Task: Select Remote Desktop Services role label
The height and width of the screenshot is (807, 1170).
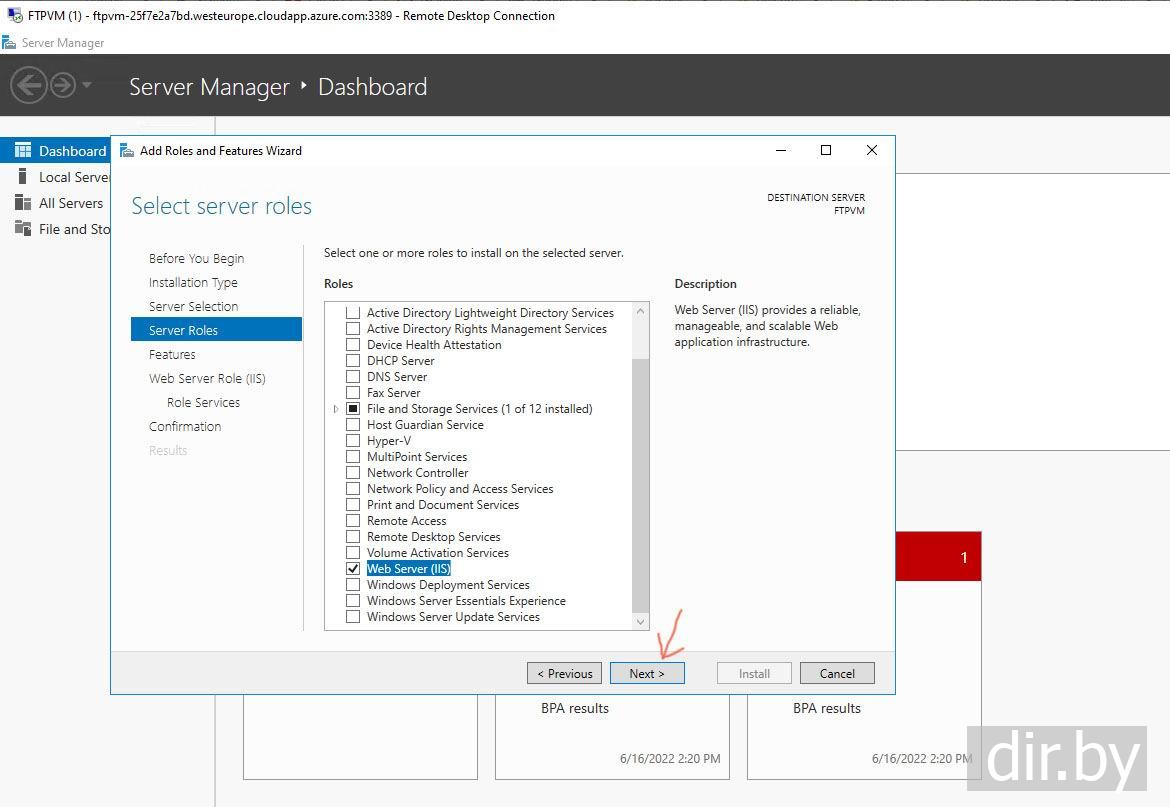Action: coord(433,537)
